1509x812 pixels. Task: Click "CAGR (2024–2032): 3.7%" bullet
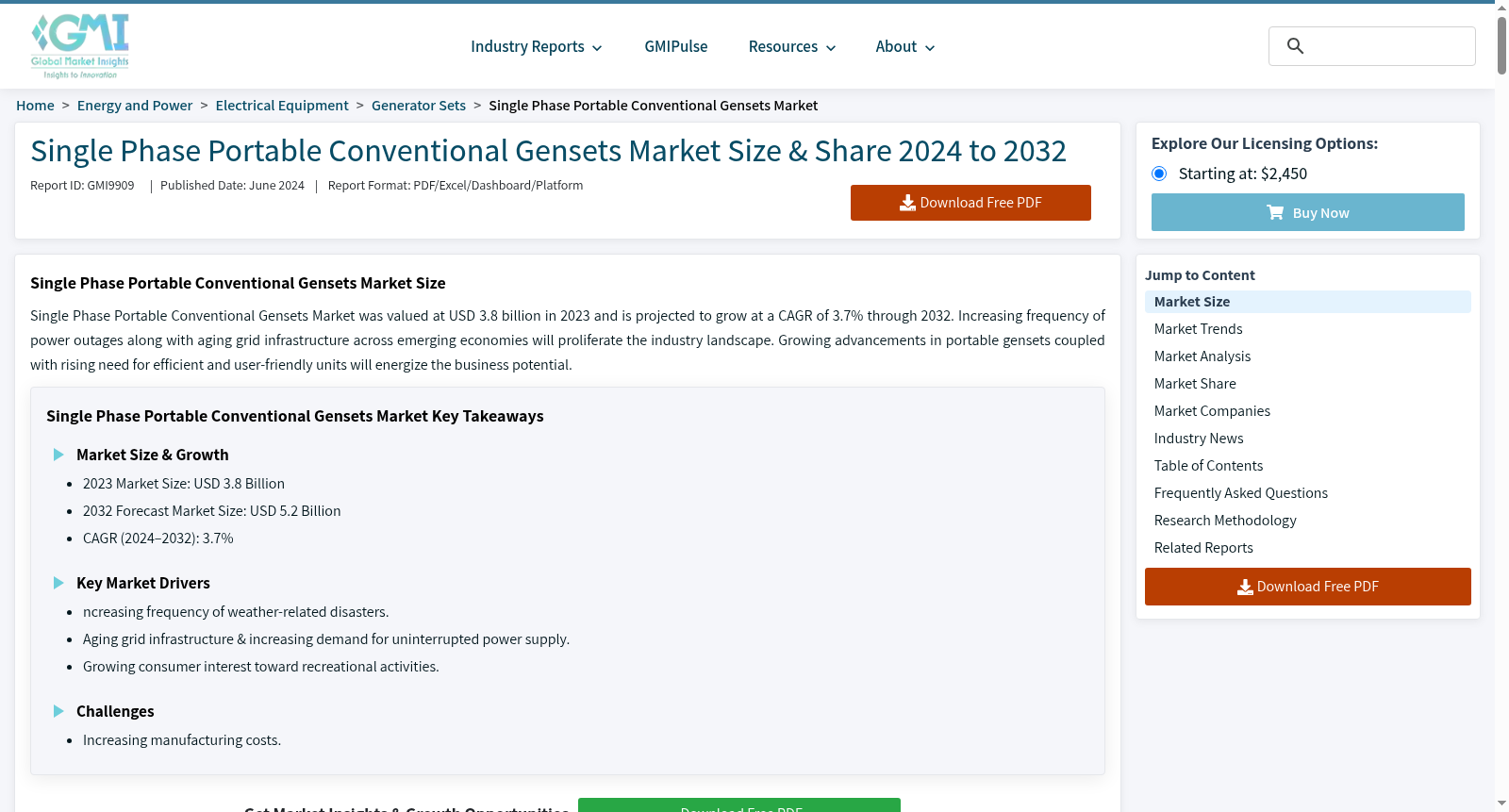click(x=158, y=539)
